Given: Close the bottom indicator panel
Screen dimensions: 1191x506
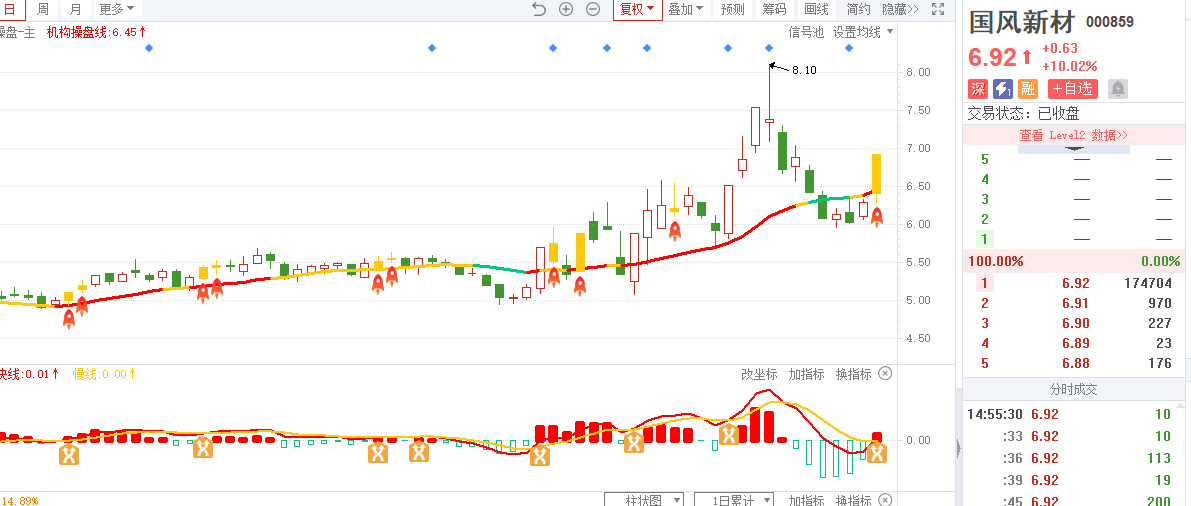Looking at the screenshot, I should pyautogui.click(x=885, y=500).
